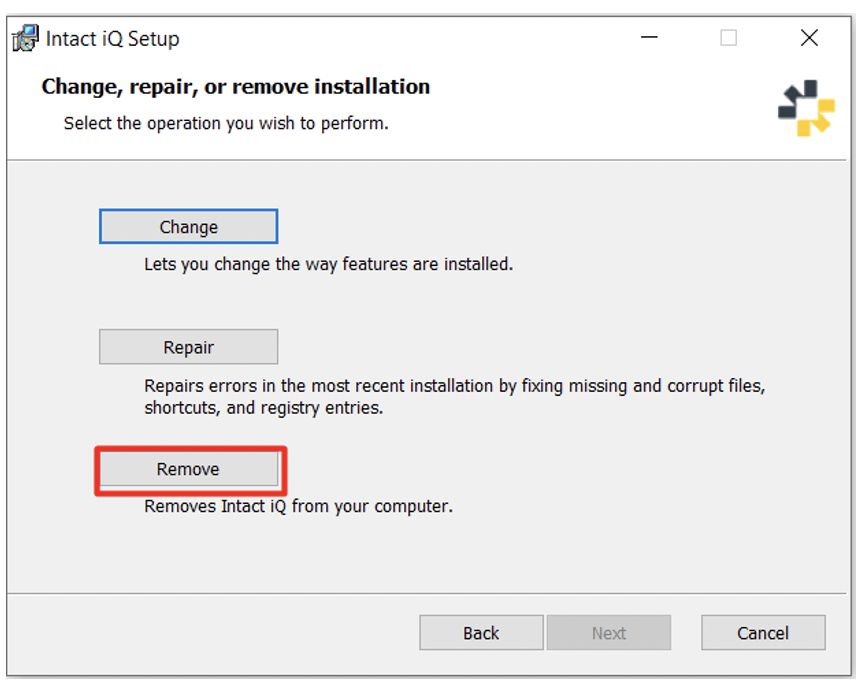The image size is (860, 688).
Task: Select the Change installation option
Action: [x=188, y=226]
